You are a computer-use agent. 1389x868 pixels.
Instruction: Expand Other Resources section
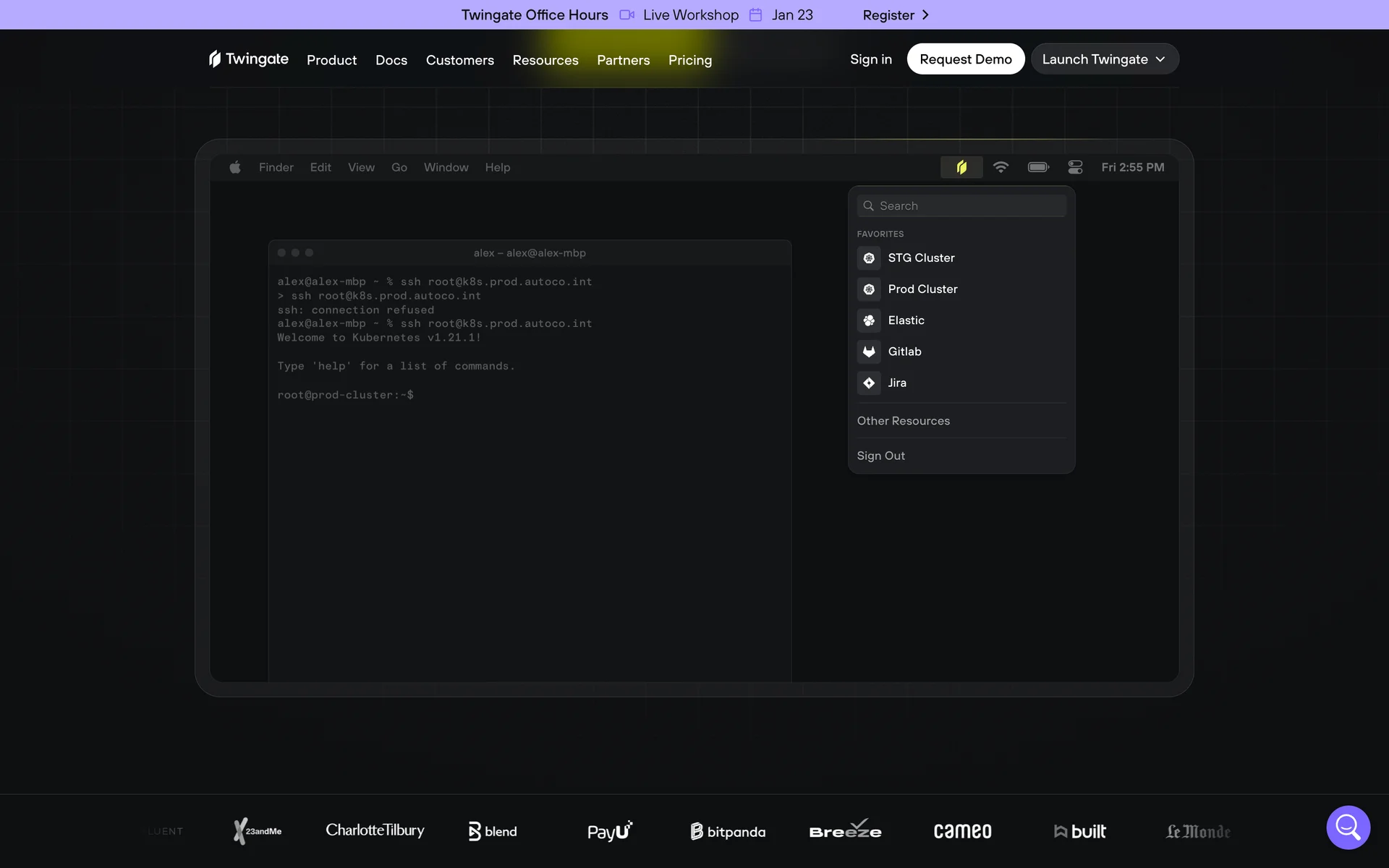click(x=903, y=421)
